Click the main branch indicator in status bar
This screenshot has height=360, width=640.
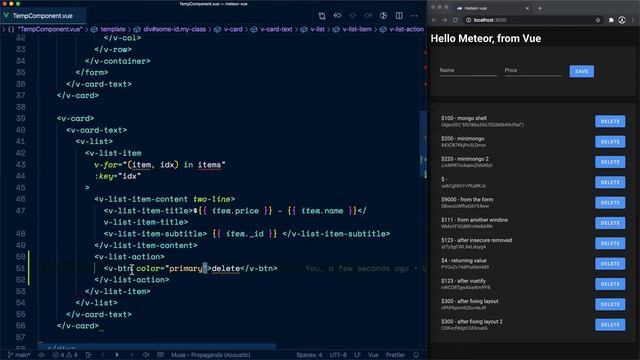coord(19,355)
